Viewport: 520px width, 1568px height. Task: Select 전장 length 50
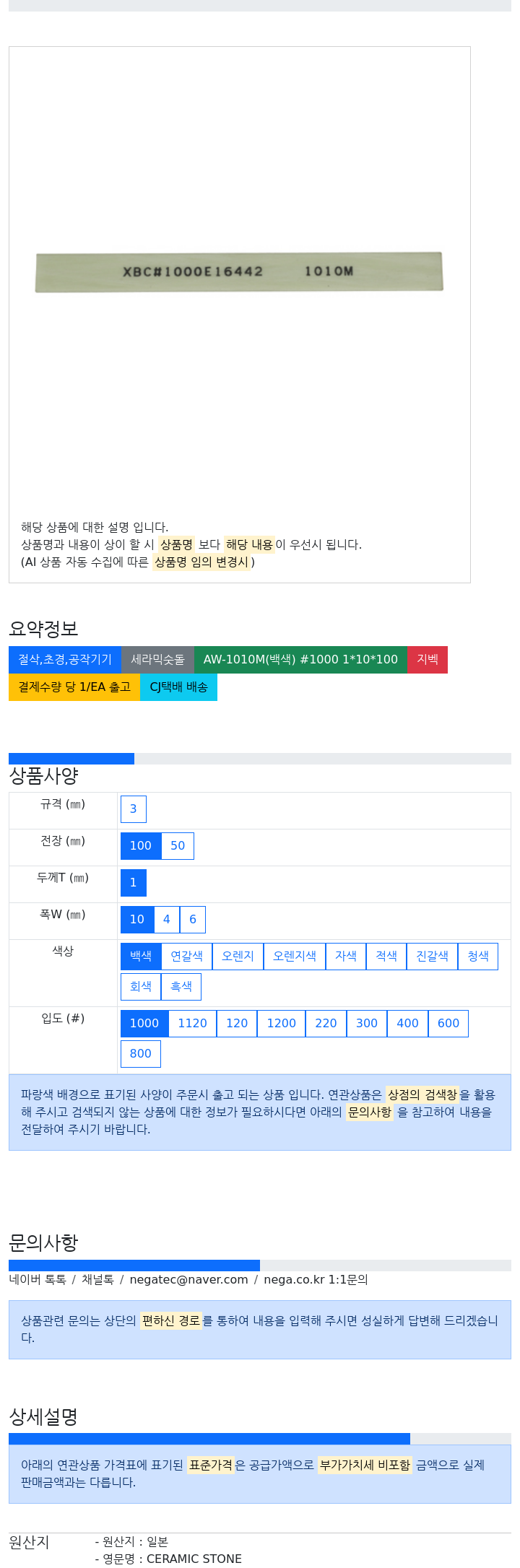[x=178, y=846]
